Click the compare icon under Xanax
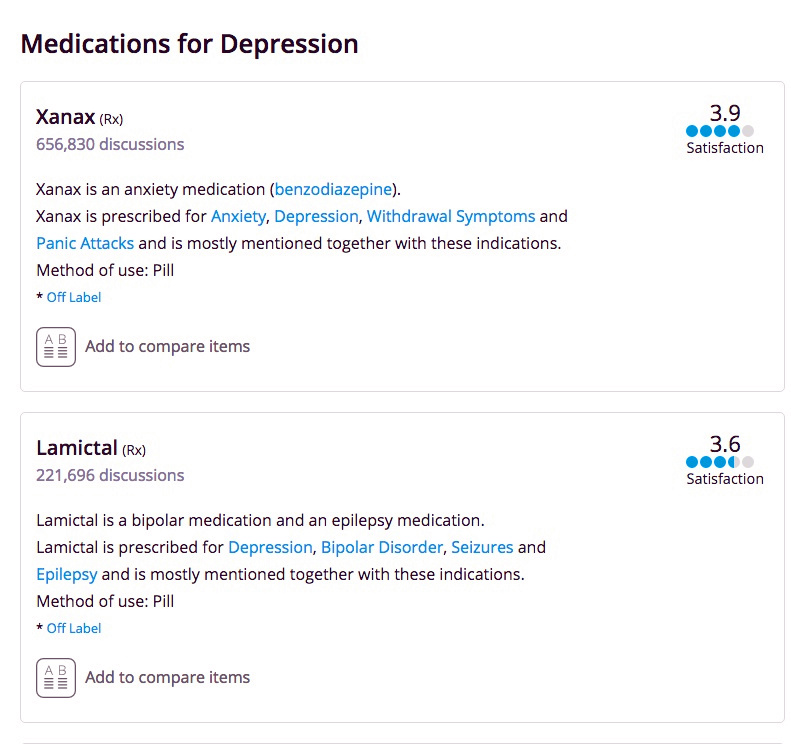This screenshot has width=791, height=744. click(56, 347)
